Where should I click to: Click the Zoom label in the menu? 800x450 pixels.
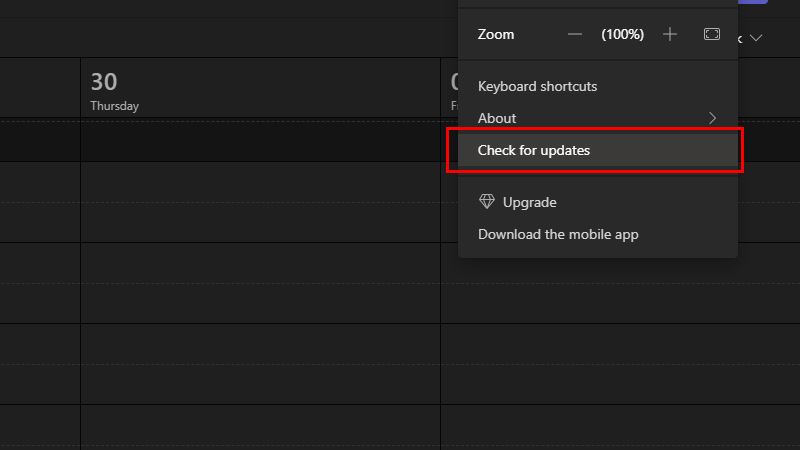[x=496, y=34]
